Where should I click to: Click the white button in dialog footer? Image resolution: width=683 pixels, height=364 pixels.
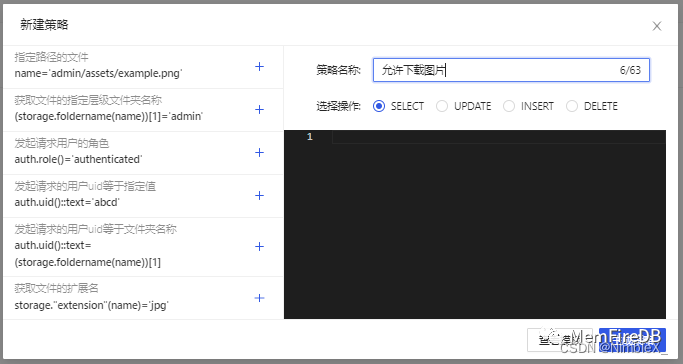pyautogui.click(x=560, y=340)
